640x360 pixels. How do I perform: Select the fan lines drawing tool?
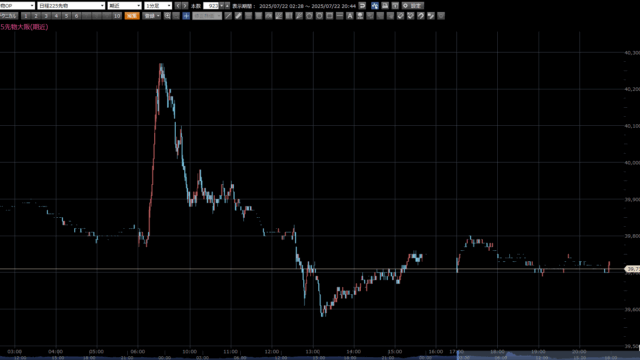tap(279, 16)
